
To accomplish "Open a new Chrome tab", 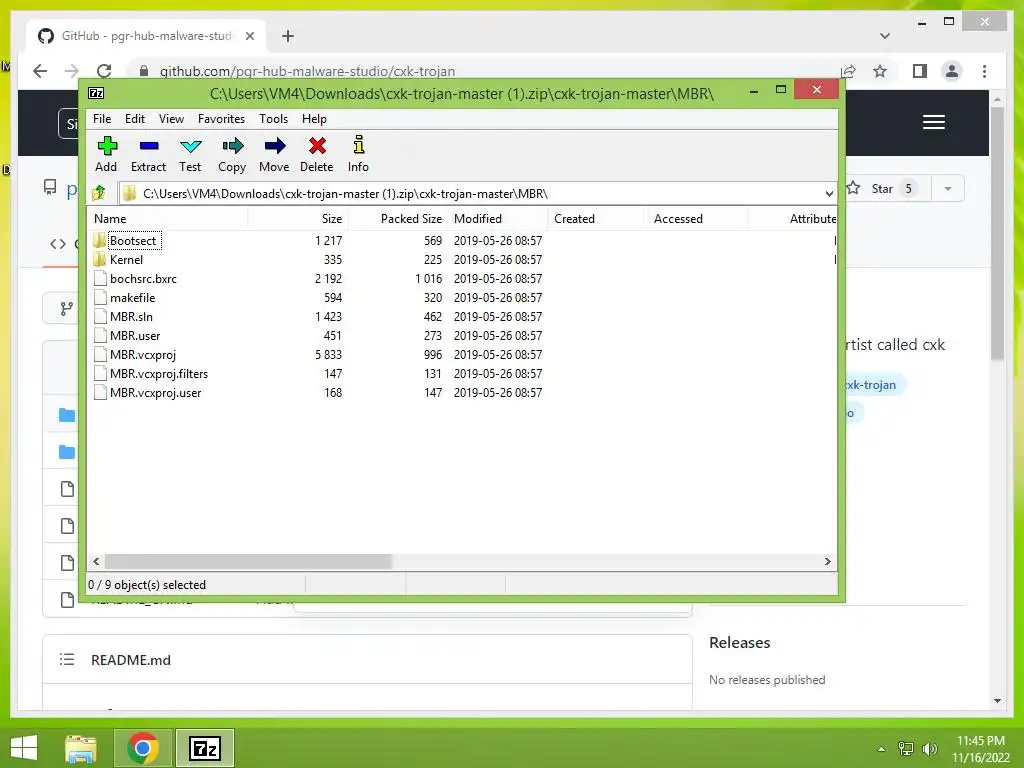I will pos(287,36).
